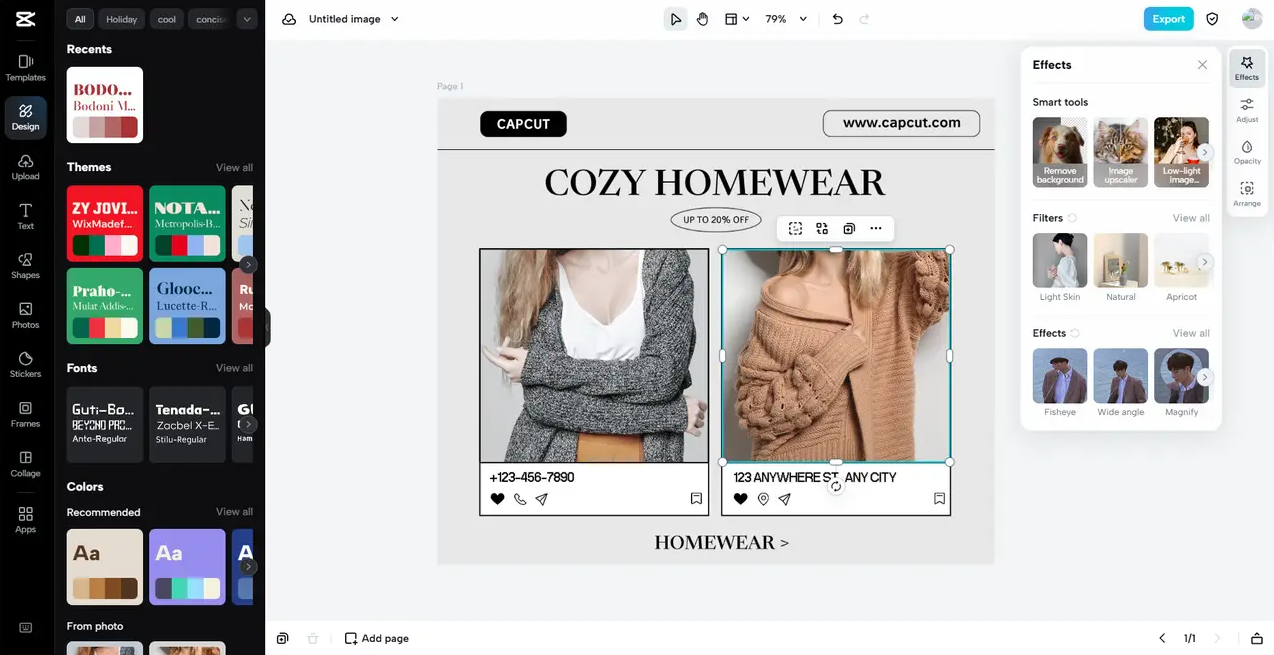Open the Text sidebar panel

(25, 216)
